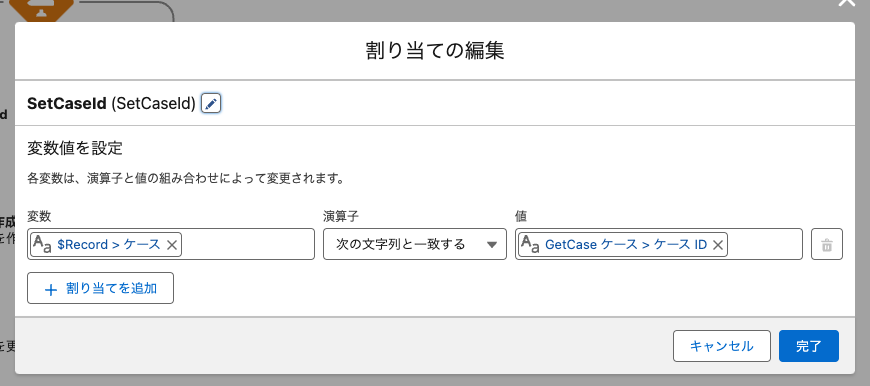This screenshot has height=386, width=870.
Task: Click the Aa text icon in the GetCase pill
Action: pos(531,244)
